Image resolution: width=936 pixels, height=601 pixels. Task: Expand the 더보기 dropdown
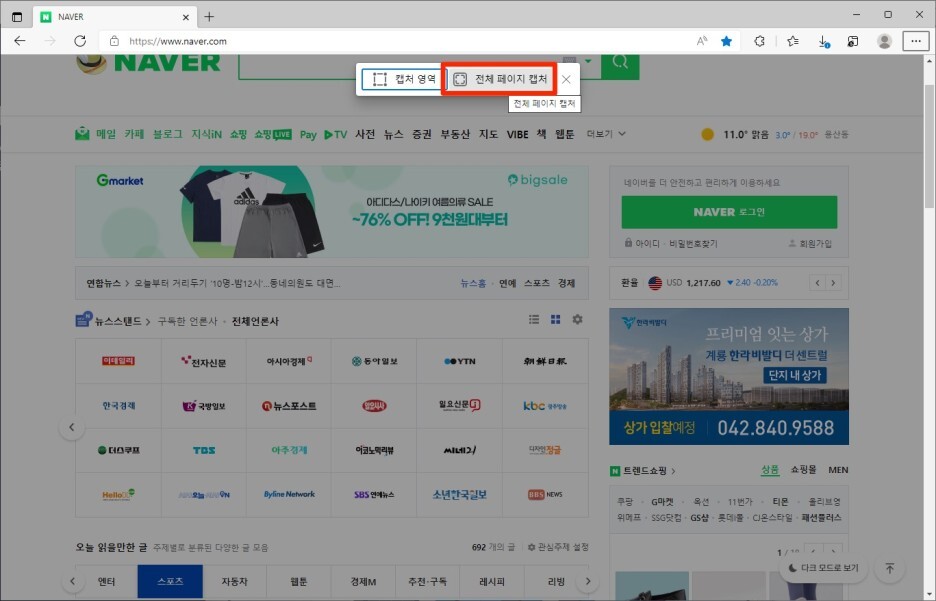pos(606,134)
